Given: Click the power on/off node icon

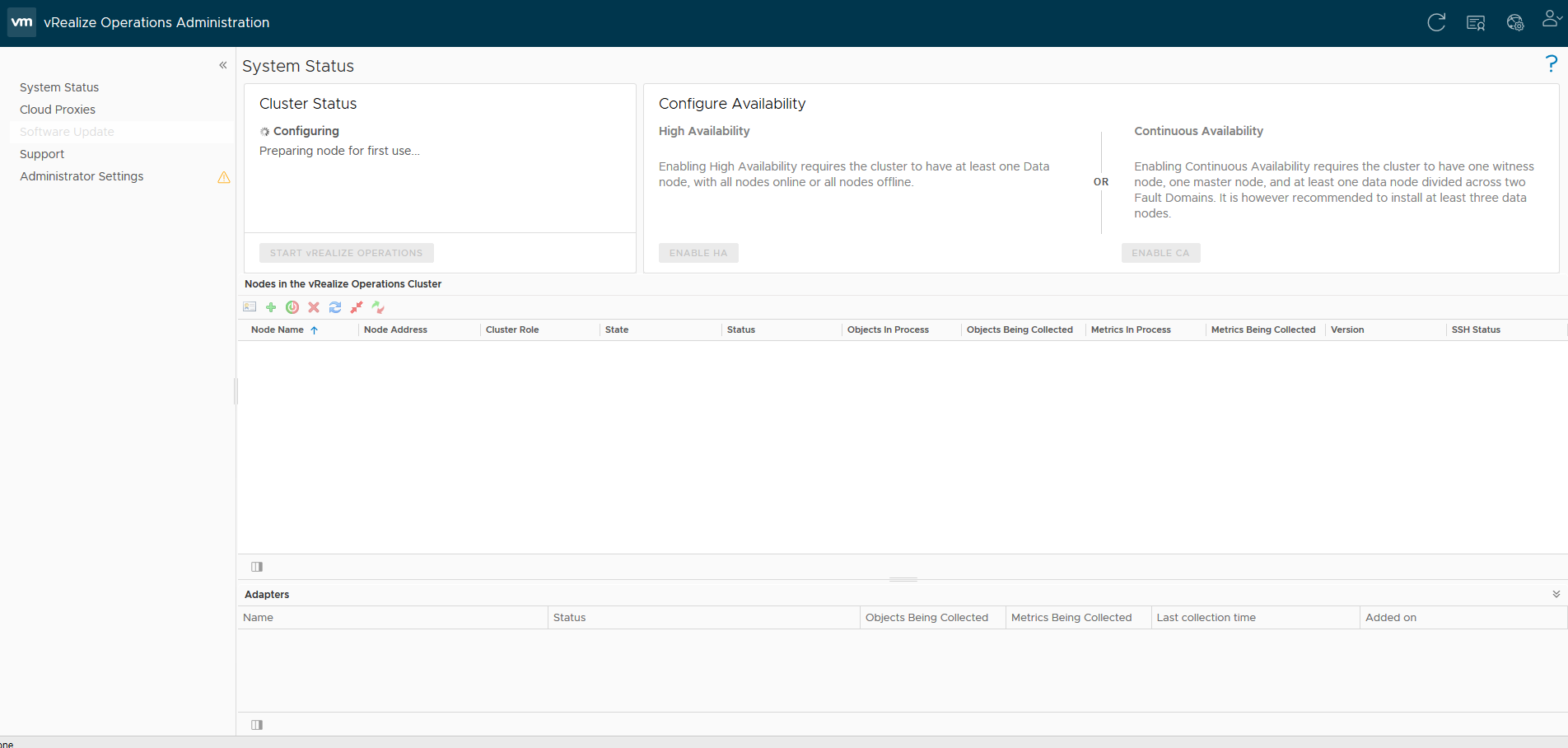Looking at the screenshot, I should point(292,307).
